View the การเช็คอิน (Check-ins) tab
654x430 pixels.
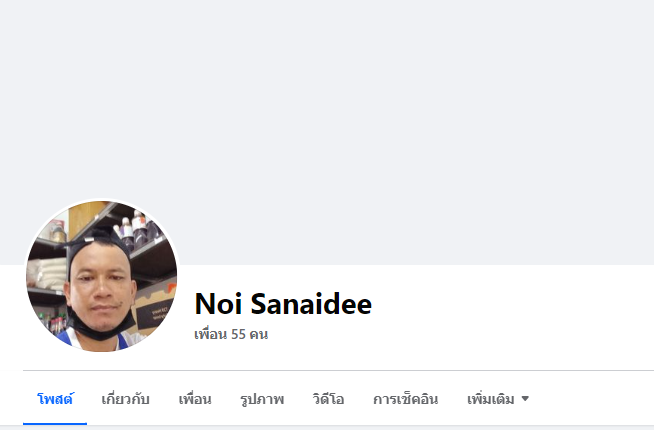point(405,399)
